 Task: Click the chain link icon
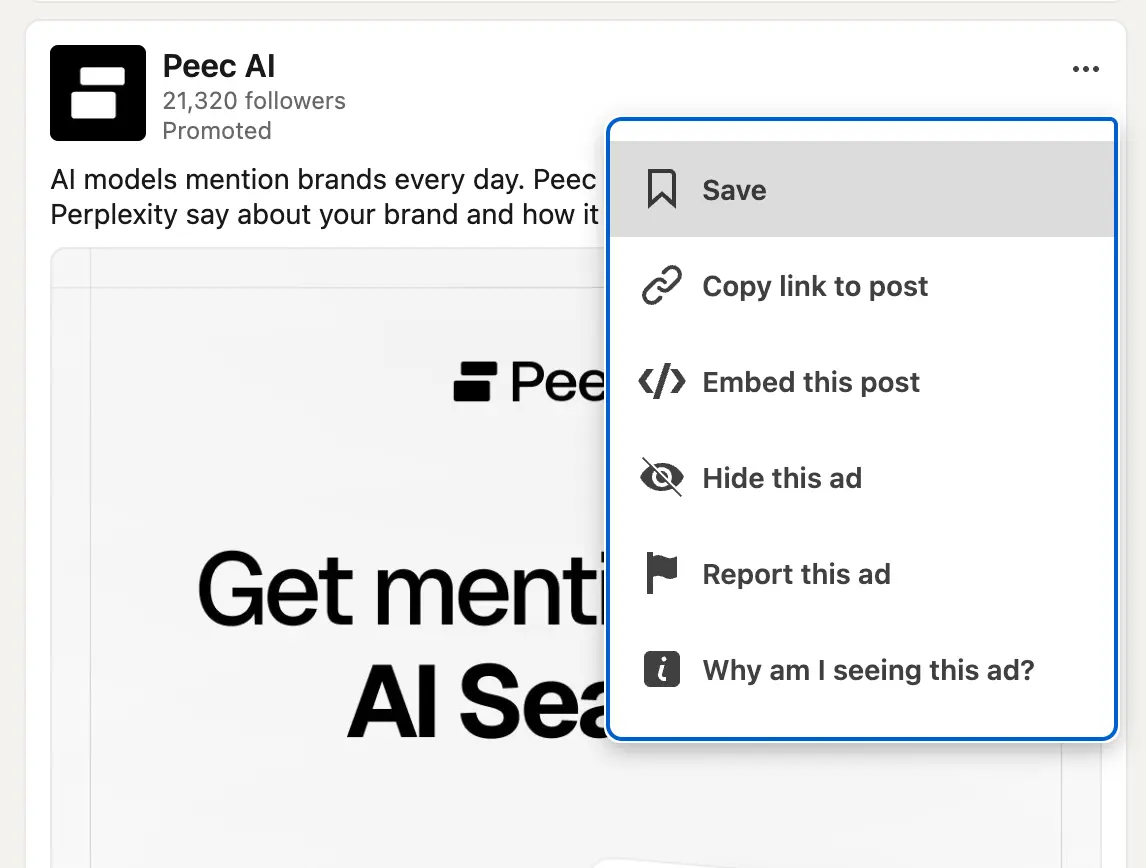click(661, 286)
